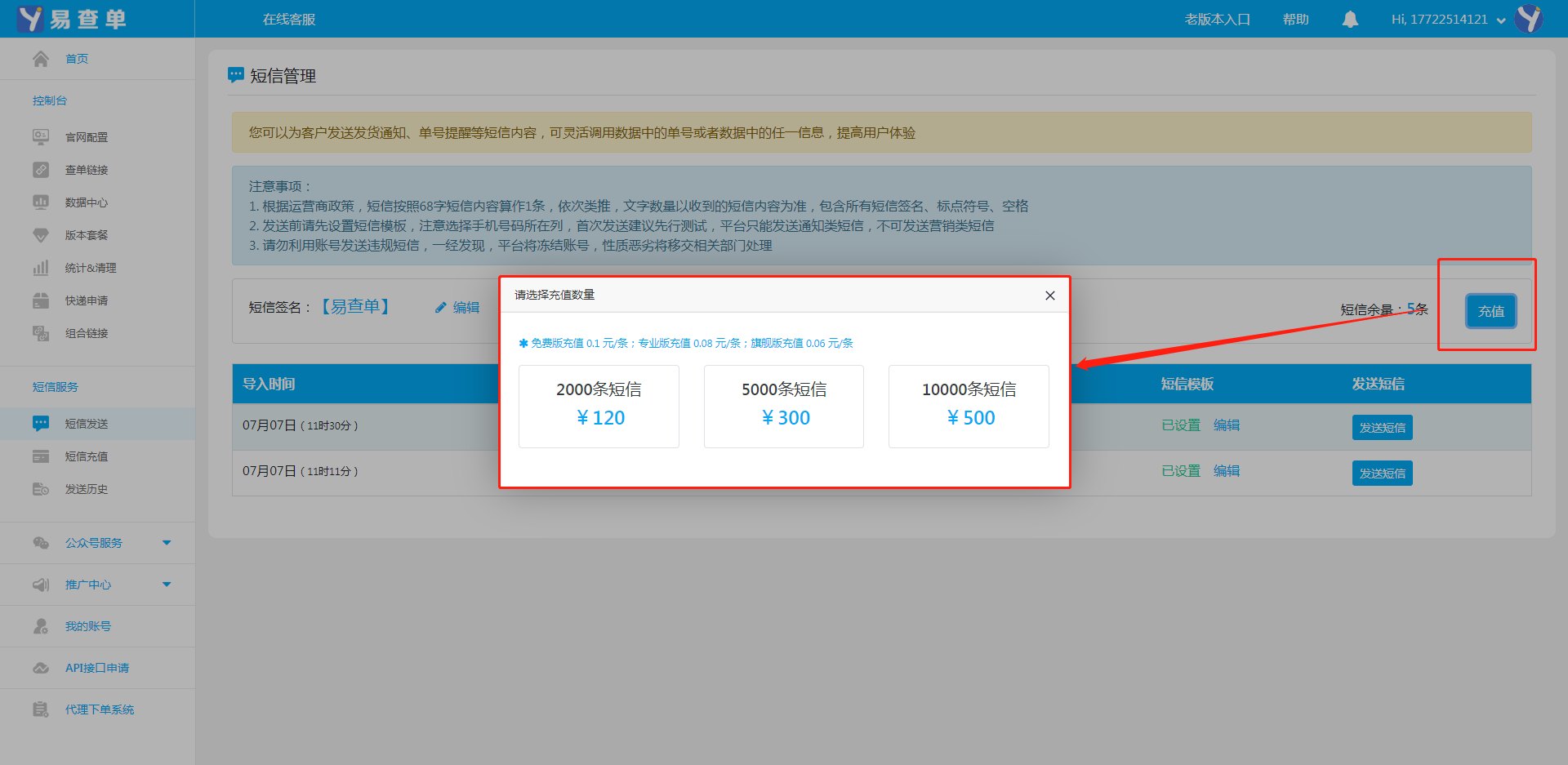Click the 版本套餐 diamond icon
Viewport: 1568px width, 765px height.
point(41,235)
